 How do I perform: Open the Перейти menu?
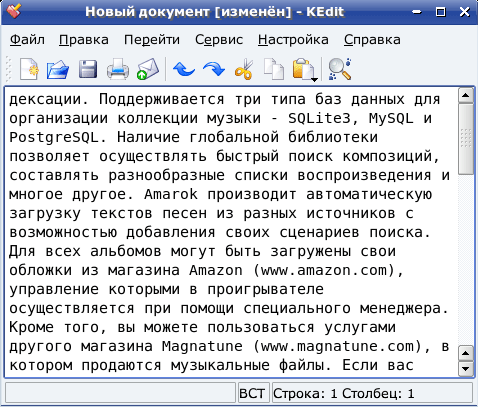152,40
